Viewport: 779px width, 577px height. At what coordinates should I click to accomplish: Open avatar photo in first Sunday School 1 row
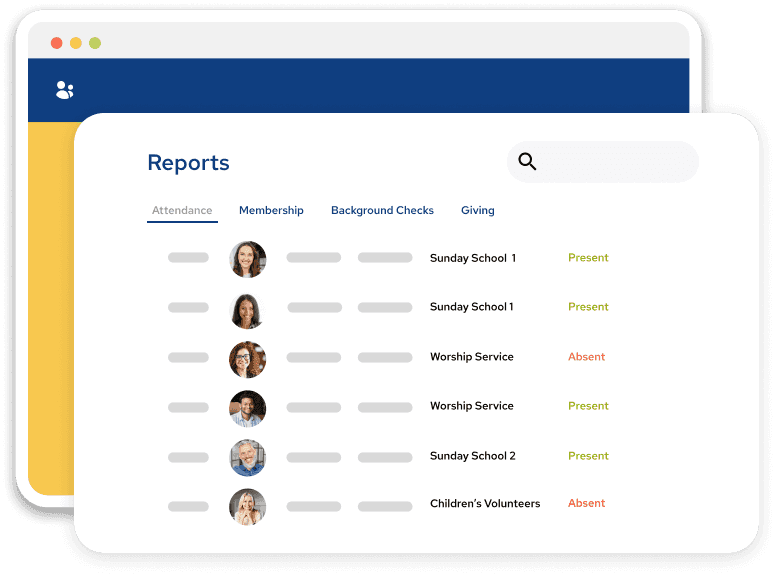coord(247,259)
